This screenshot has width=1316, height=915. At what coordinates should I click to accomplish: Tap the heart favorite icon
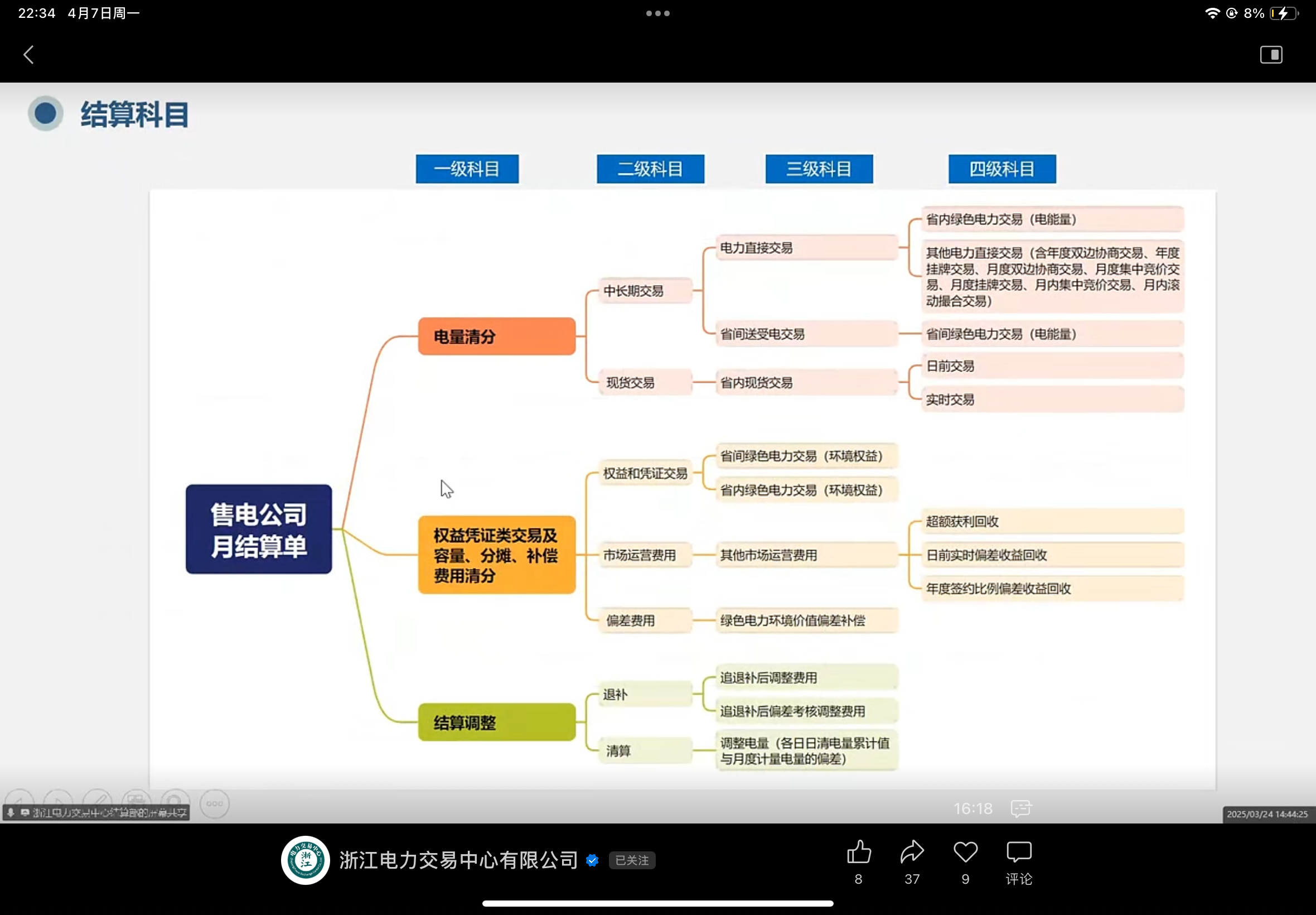tap(965, 853)
